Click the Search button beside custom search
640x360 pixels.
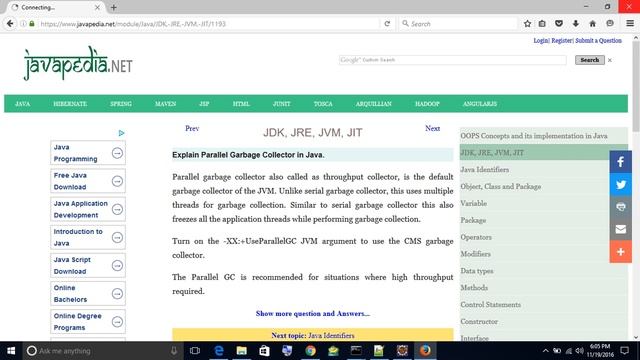[590, 60]
